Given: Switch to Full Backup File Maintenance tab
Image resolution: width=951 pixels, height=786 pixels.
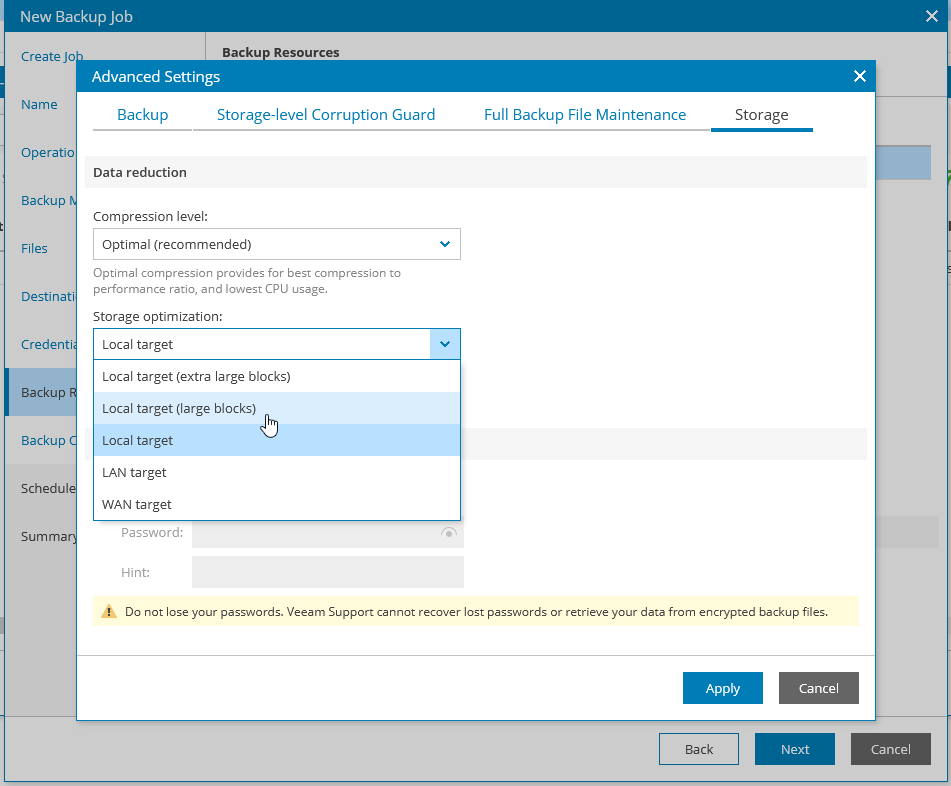Looking at the screenshot, I should 584,114.
